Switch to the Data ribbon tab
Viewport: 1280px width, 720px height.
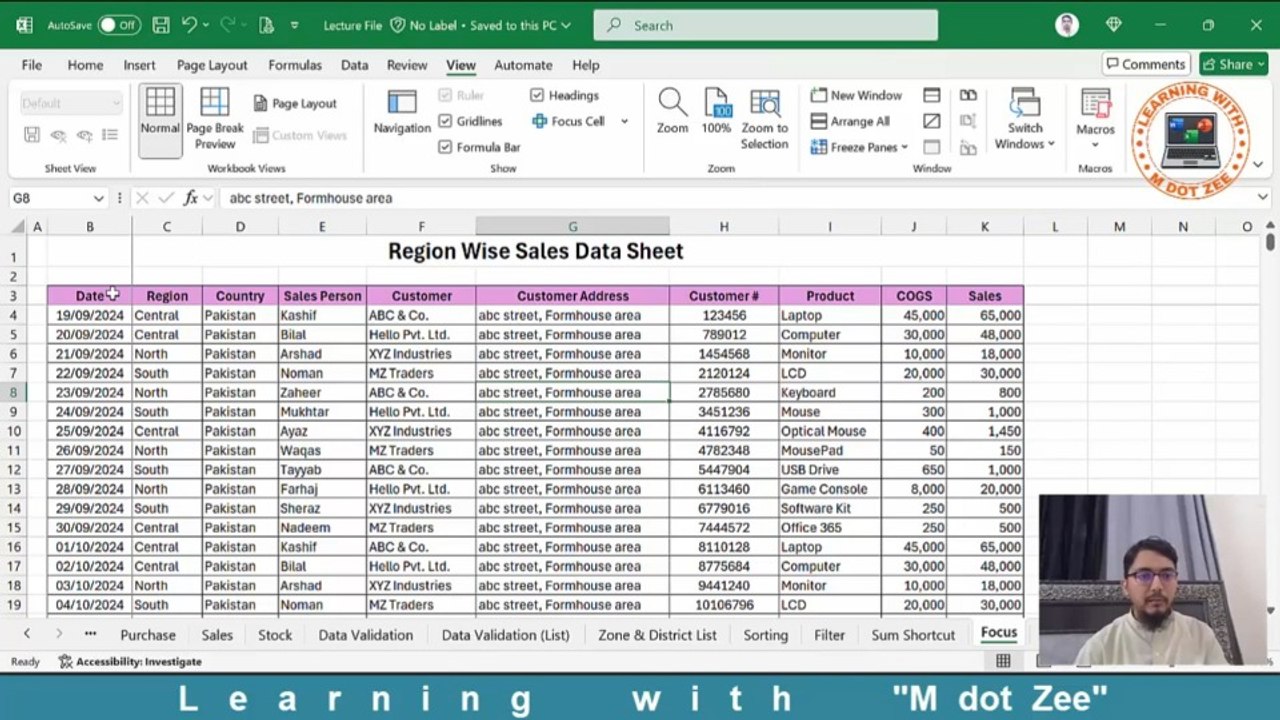354,65
